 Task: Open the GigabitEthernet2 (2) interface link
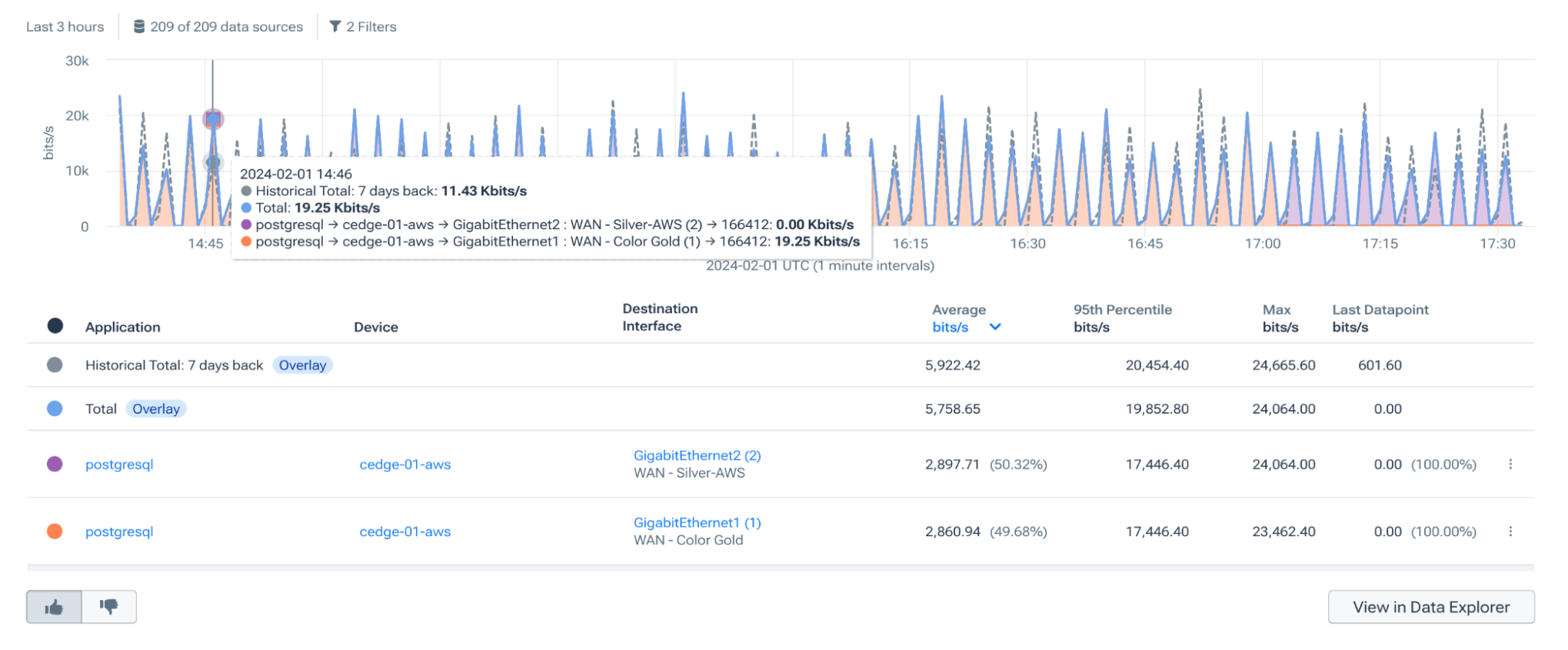click(x=697, y=455)
